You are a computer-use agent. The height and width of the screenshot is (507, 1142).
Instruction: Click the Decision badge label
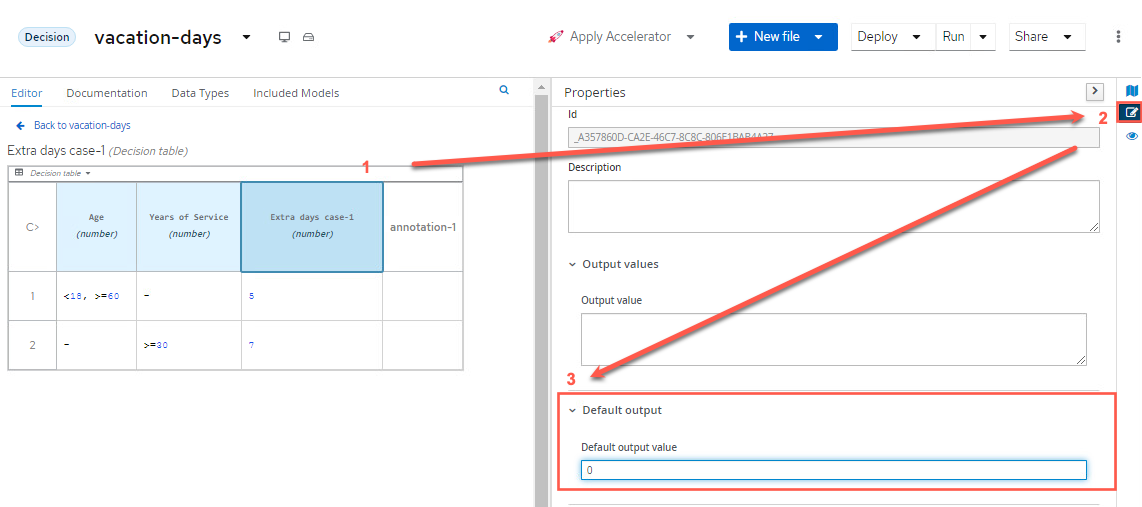pos(47,37)
